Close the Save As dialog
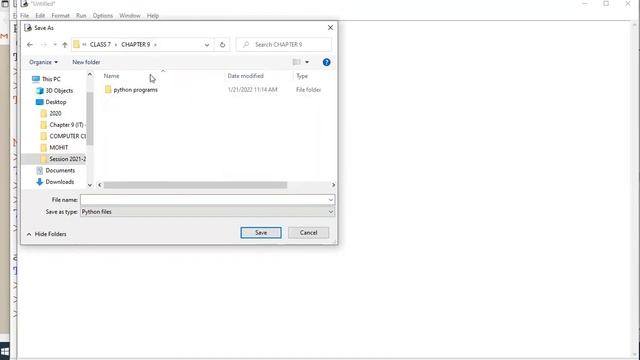 (x=330, y=28)
